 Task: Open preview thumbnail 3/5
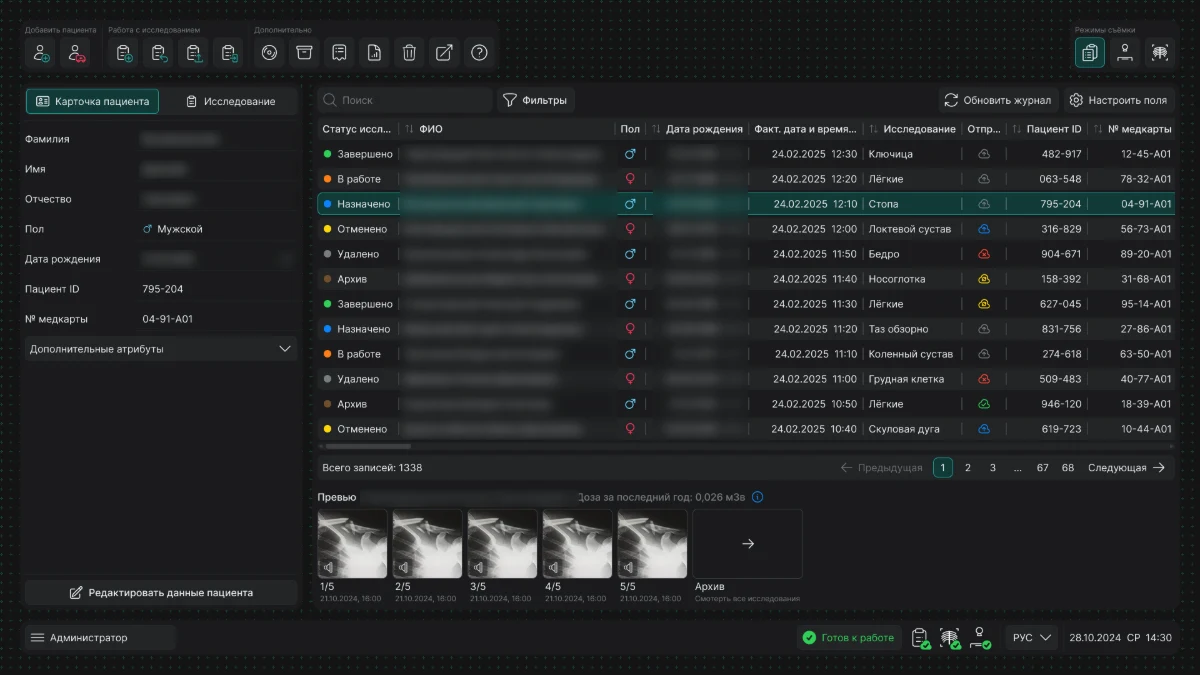[502, 544]
